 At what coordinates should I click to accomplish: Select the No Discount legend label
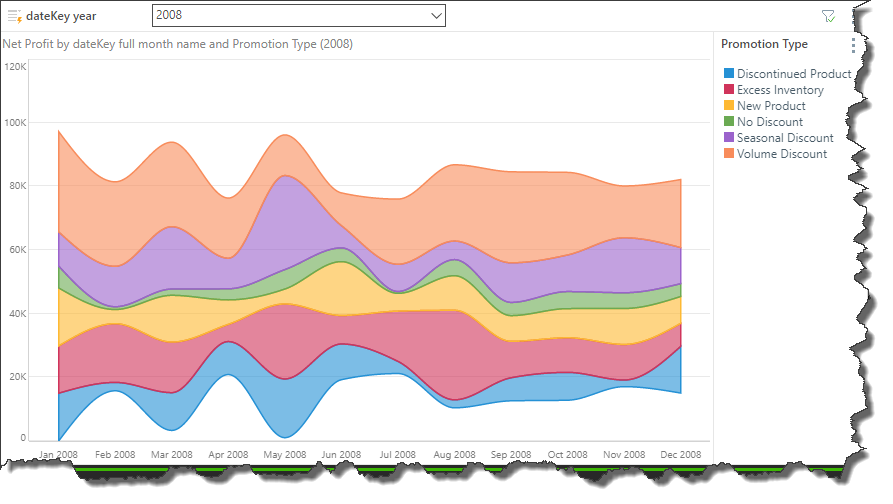(x=770, y=122)
